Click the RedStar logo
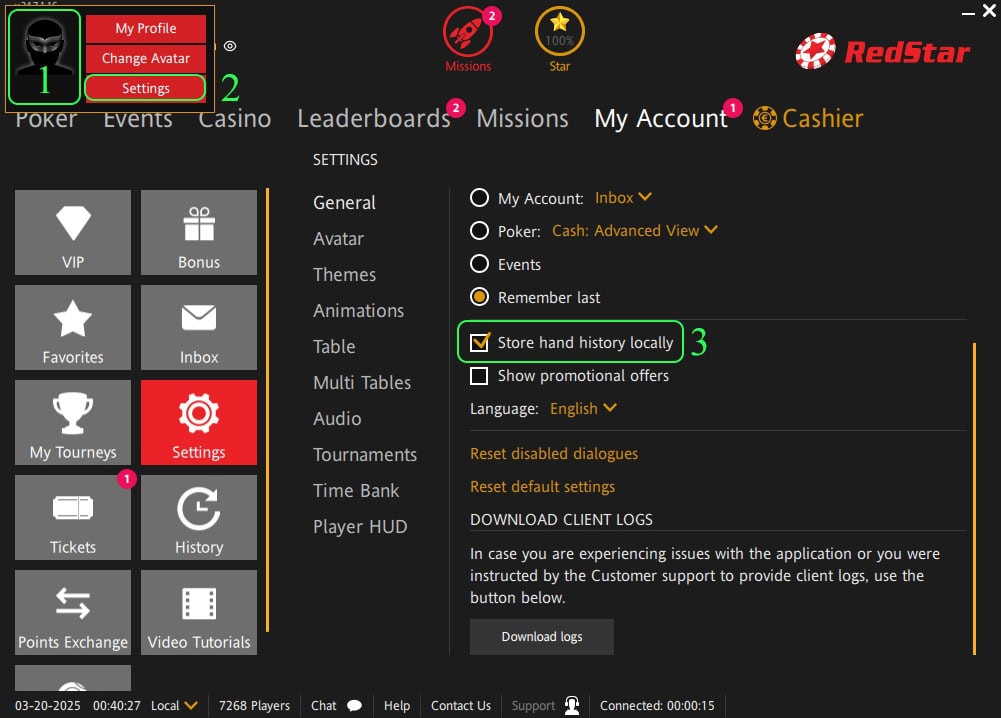 click(x=883, y=51)
